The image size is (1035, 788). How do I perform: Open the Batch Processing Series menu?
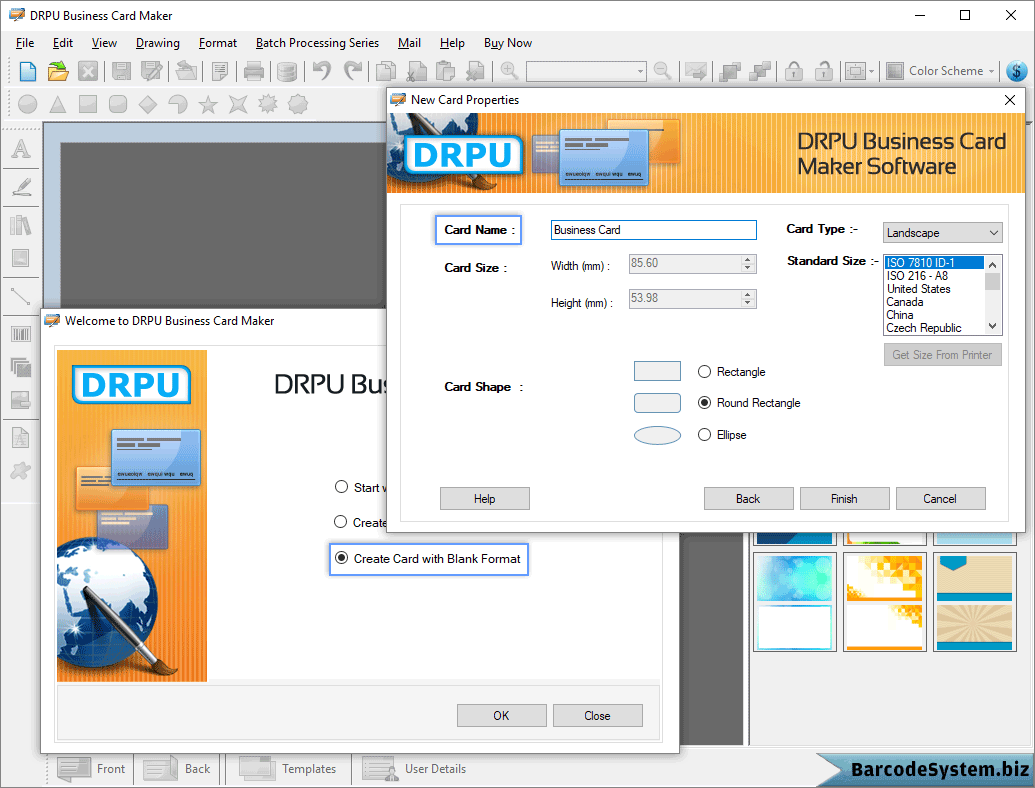pos(317,43)
